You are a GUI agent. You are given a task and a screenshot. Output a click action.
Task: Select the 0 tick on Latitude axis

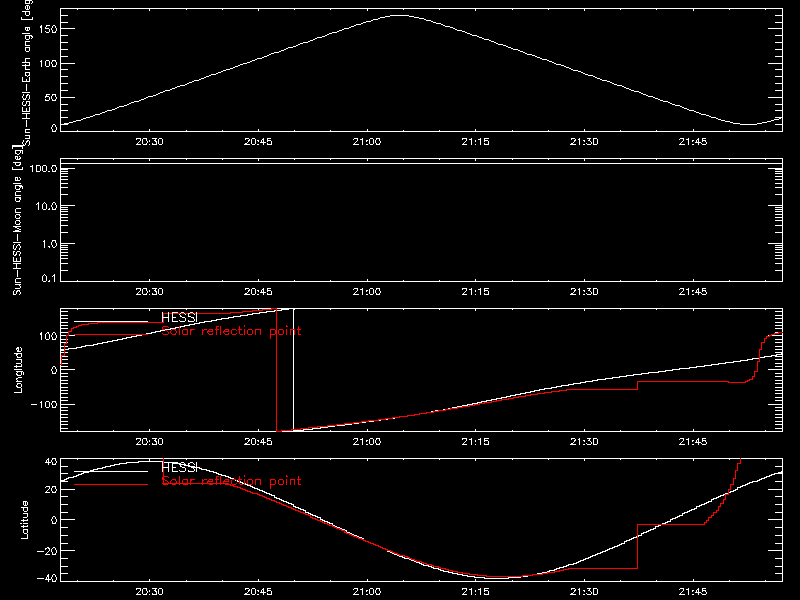(54, 520)
